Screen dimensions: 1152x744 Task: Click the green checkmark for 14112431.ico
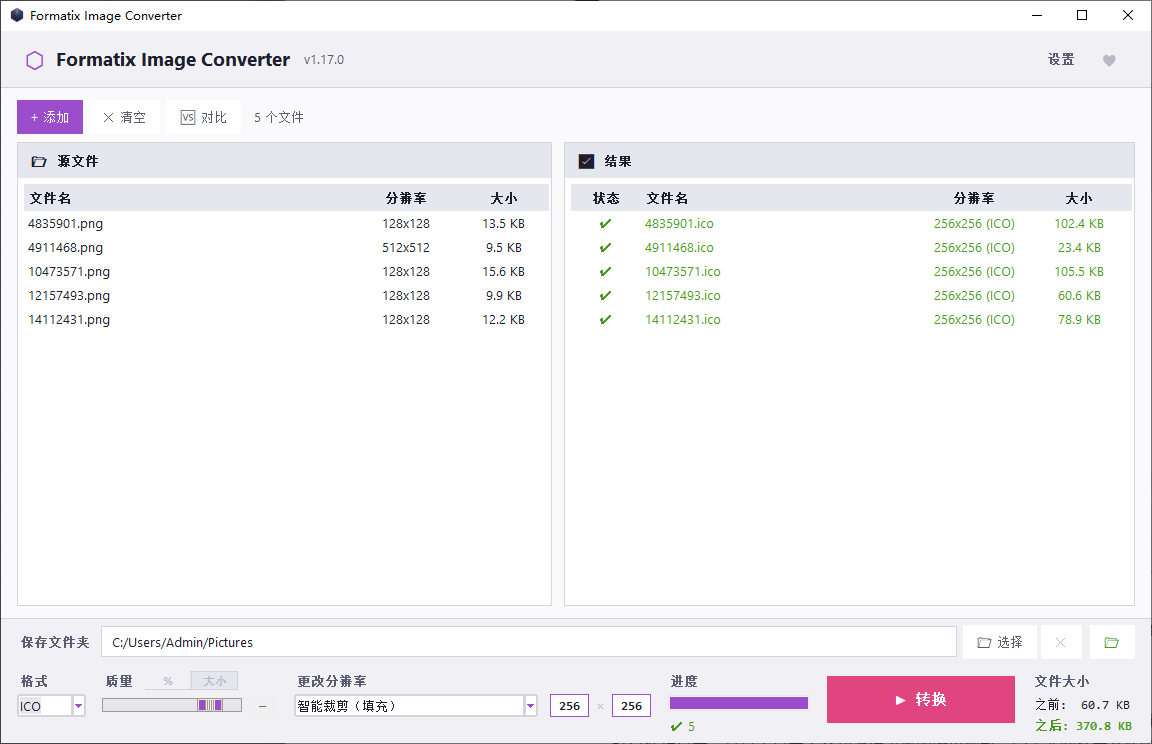tap(605, 320)
